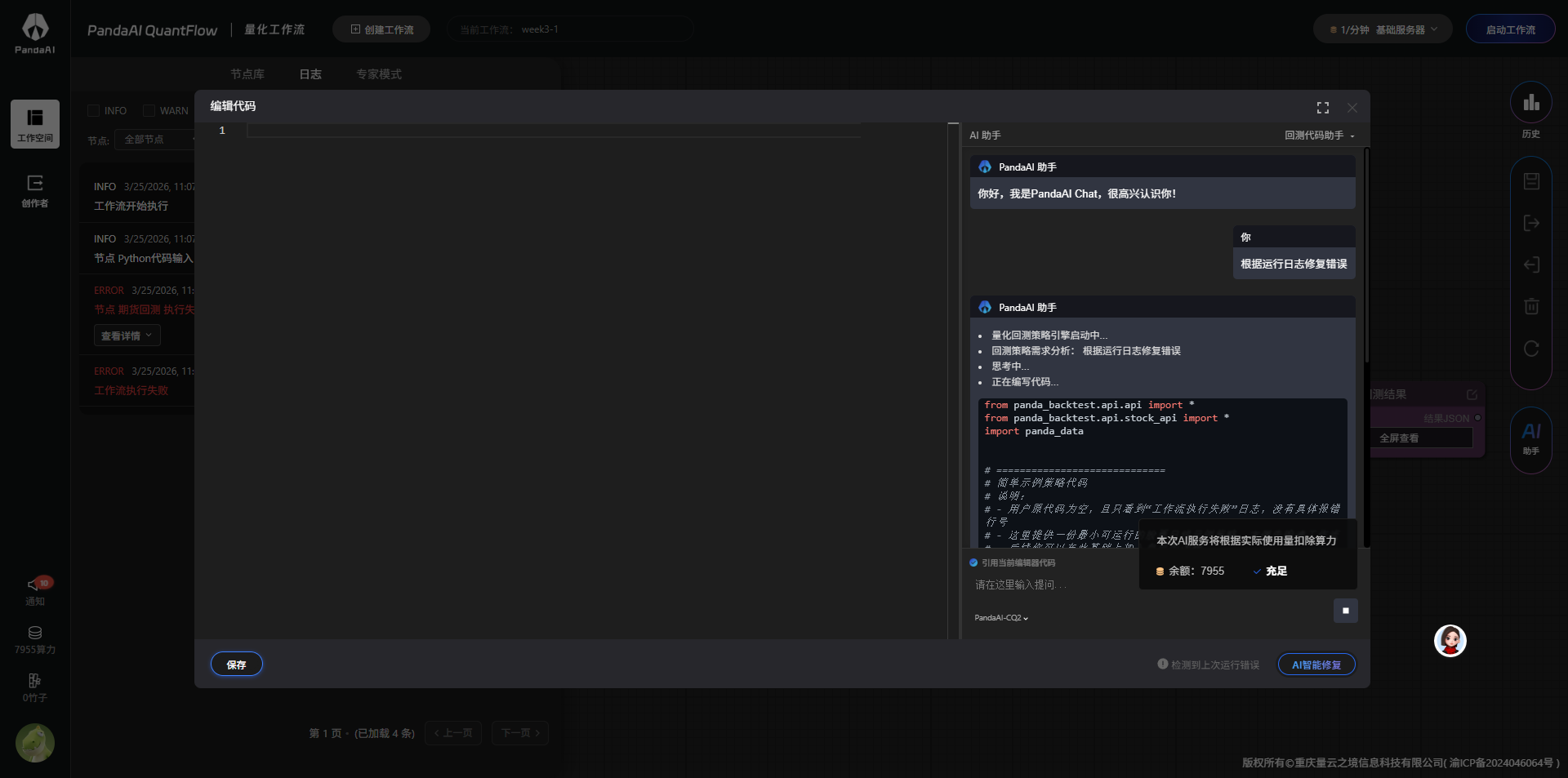This screenshot has height=778, width=1568.
Task: Click the AI smart repair button
Action: pyautogui.click(x=1316, y=665)
